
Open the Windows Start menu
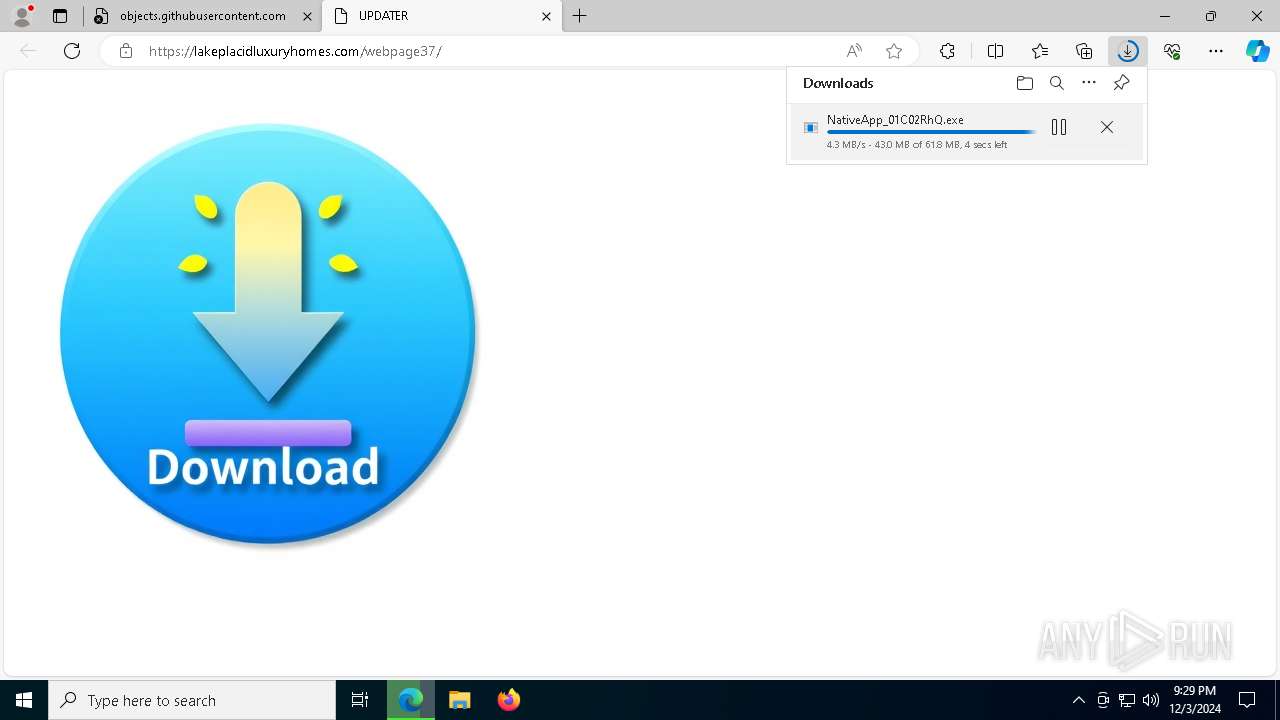[x=24, y=700]
